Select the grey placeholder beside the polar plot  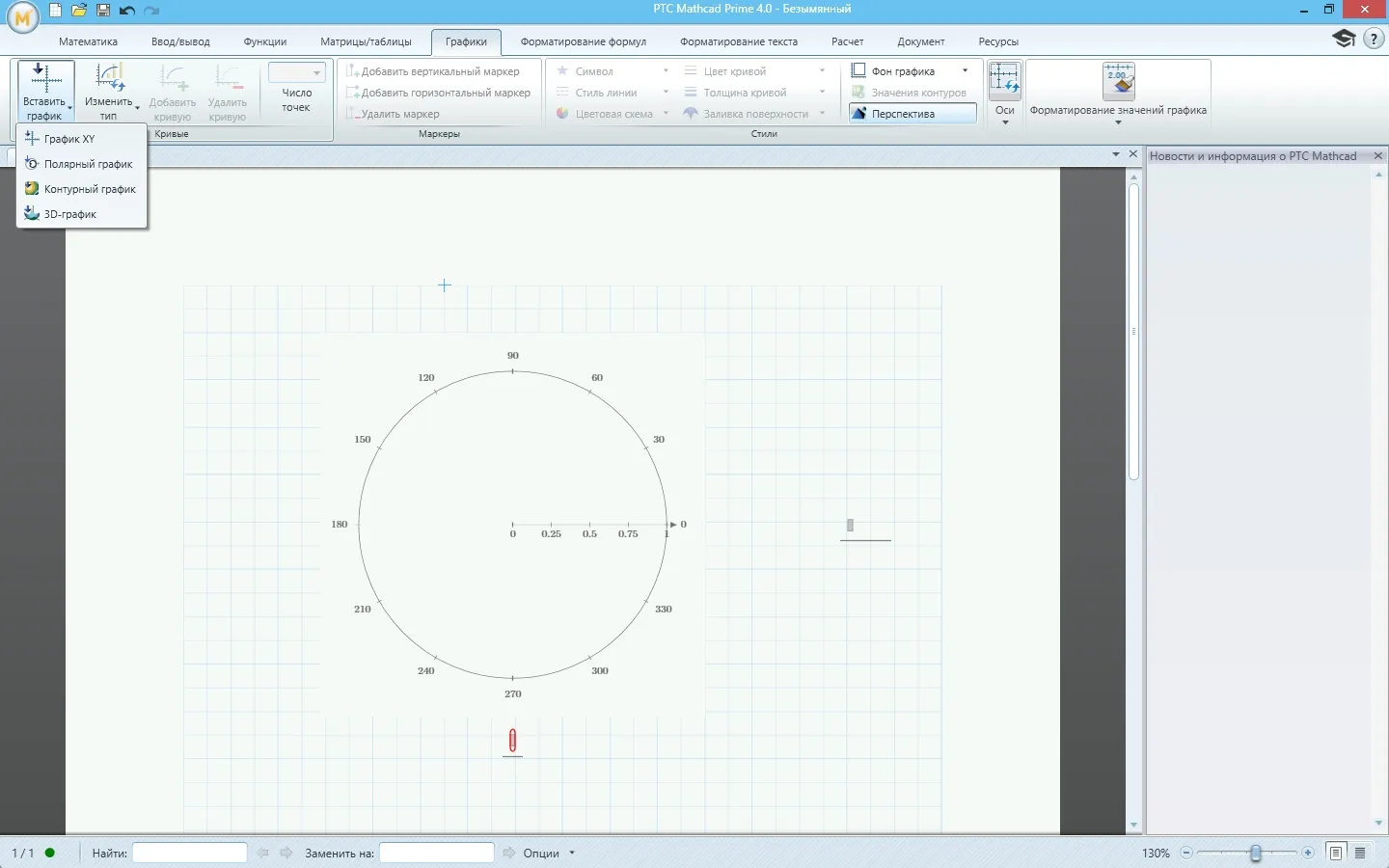click(850, 526)
